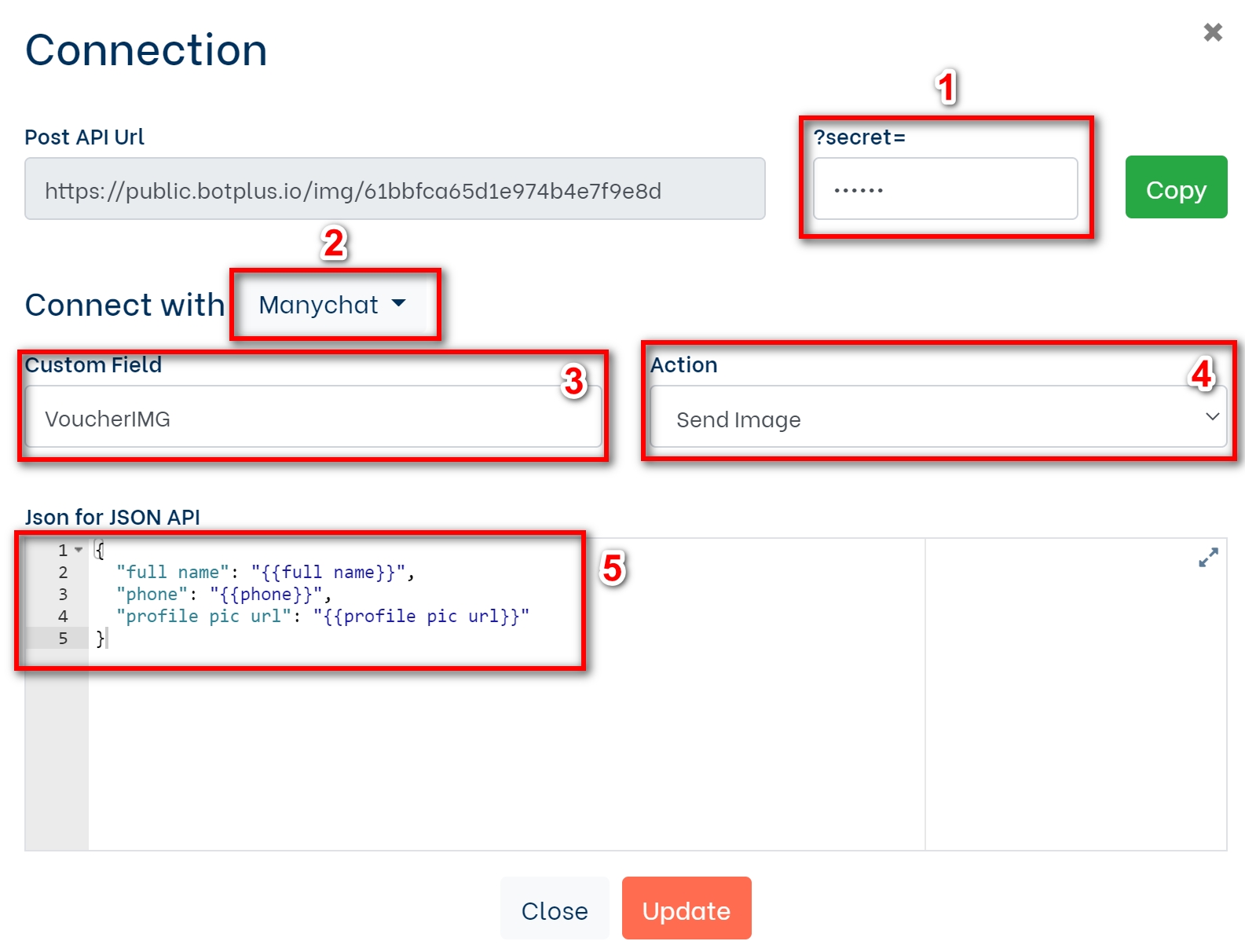The width and height of the screenshot is (1245, 952).
Task: Select line number 5 in the editor gutter
Action: point(63,639)
